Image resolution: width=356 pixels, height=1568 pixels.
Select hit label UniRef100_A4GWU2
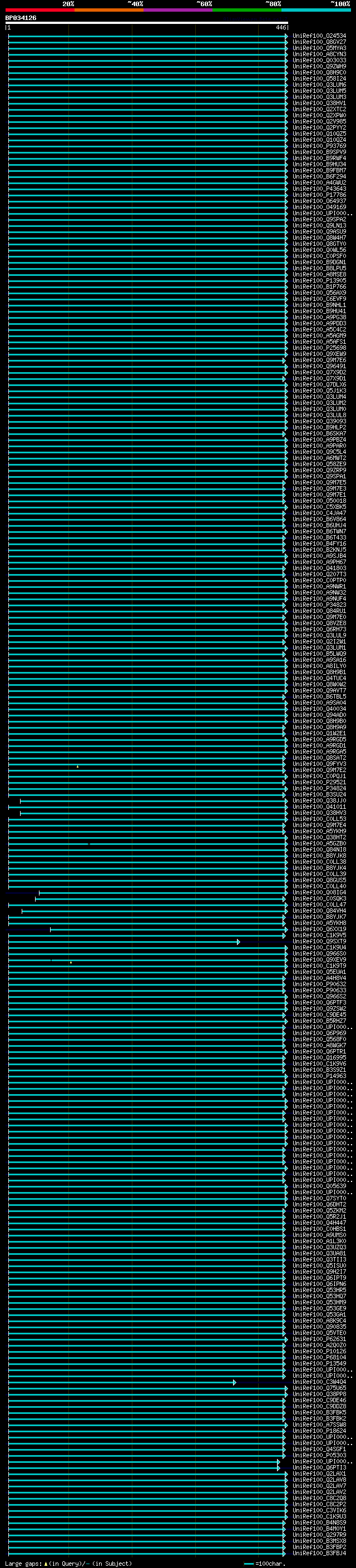pyautogui.click(x=319, y=182)
